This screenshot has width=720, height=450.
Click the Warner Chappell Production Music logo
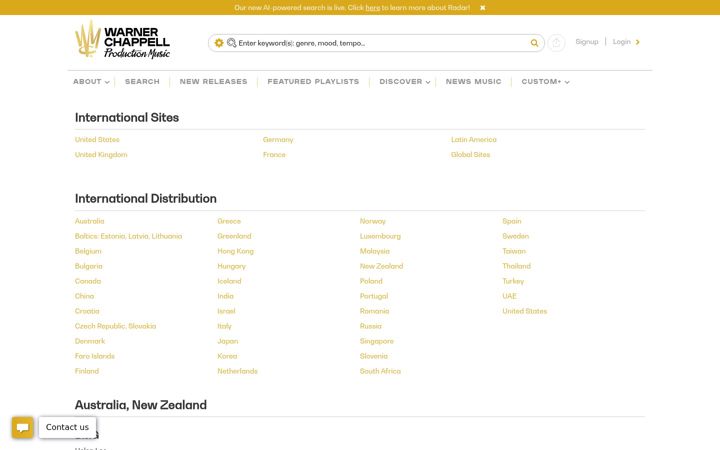(x=123, y=40)
